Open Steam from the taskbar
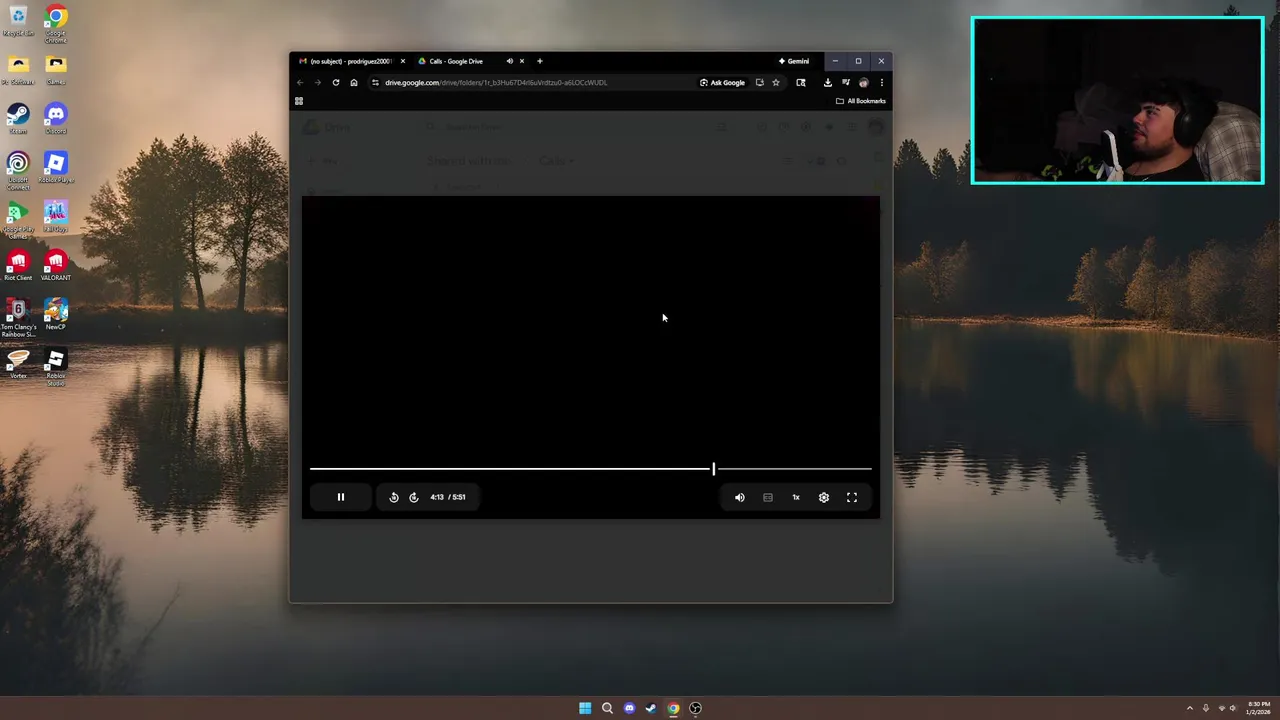The image size is (1280, 720). pos(651,708)
